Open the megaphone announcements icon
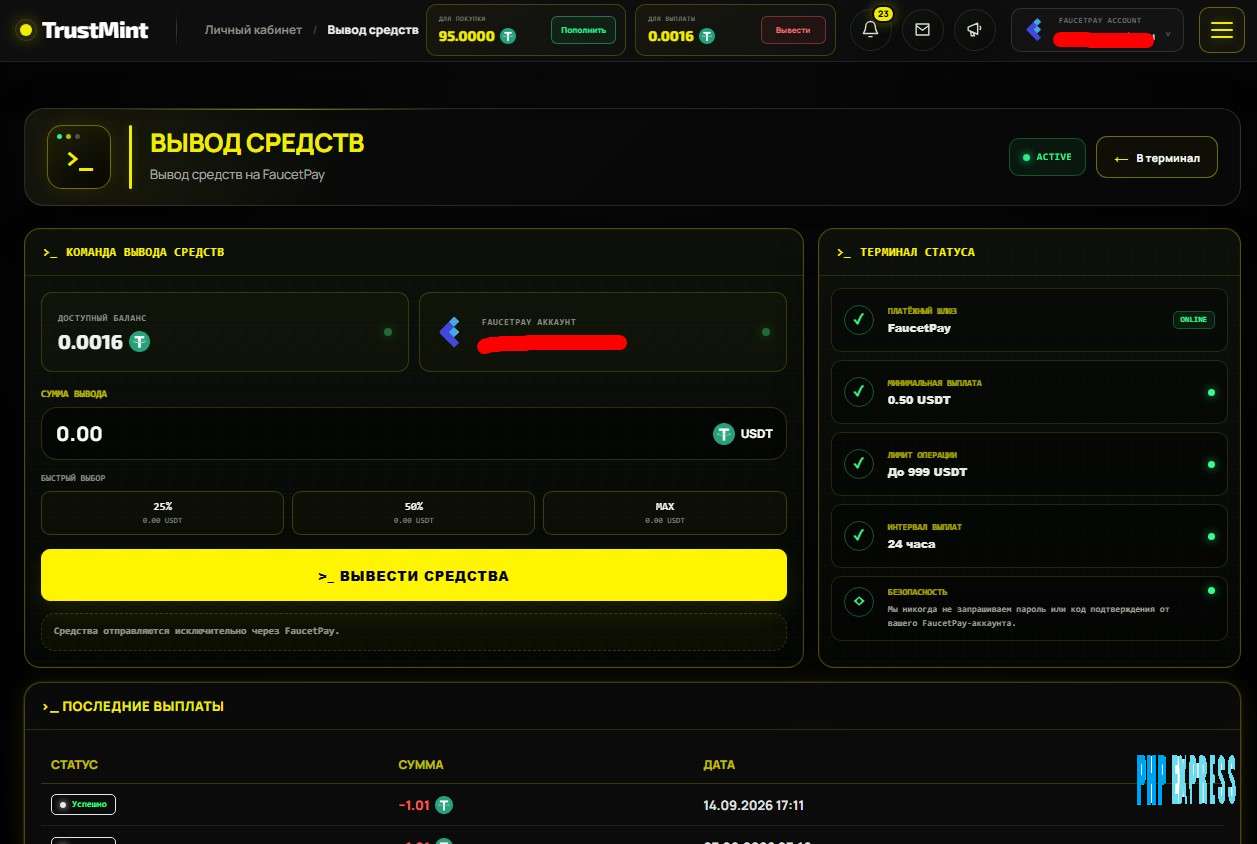 tap(974, 30)
